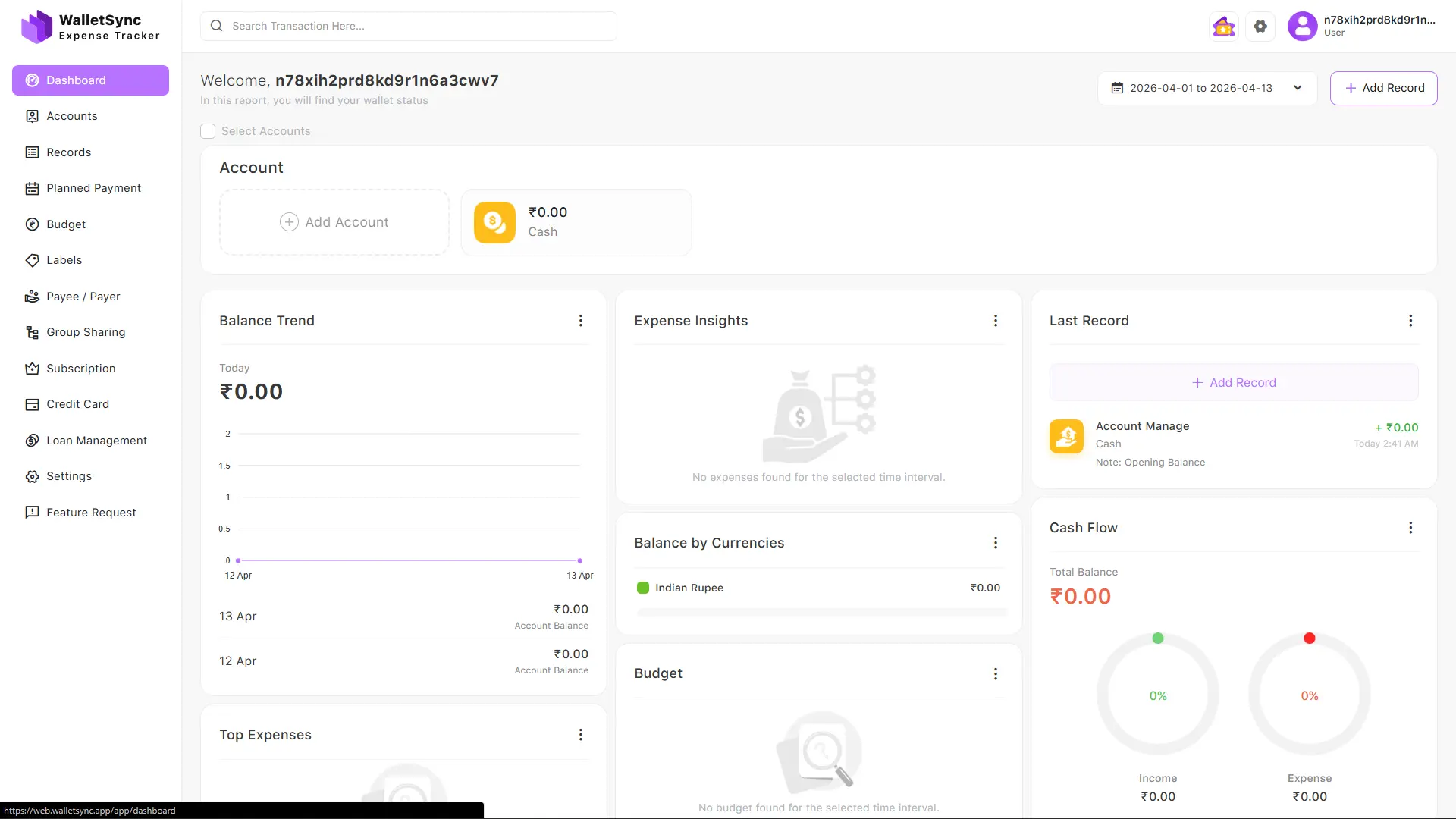The image size is (1456, 819).
Task: Click the search magnifier icon
Action: (217, 26)
